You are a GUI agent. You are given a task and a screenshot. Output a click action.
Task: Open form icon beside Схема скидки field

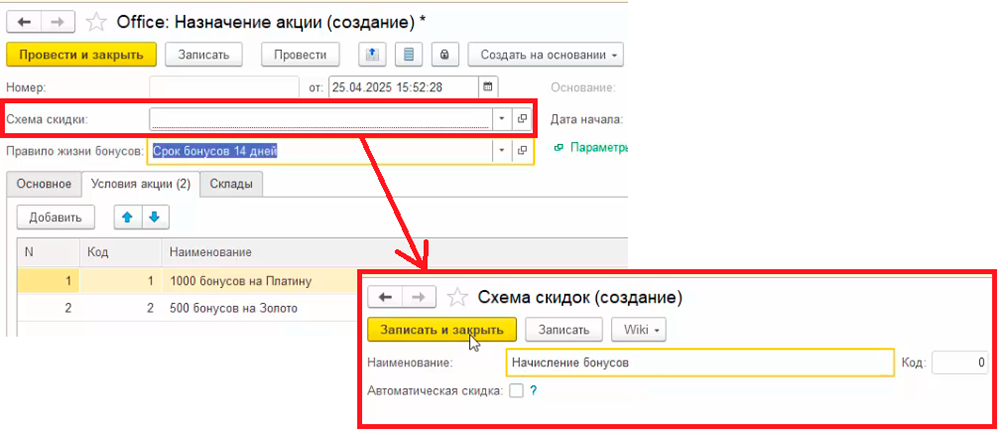(x=521, y=119)
